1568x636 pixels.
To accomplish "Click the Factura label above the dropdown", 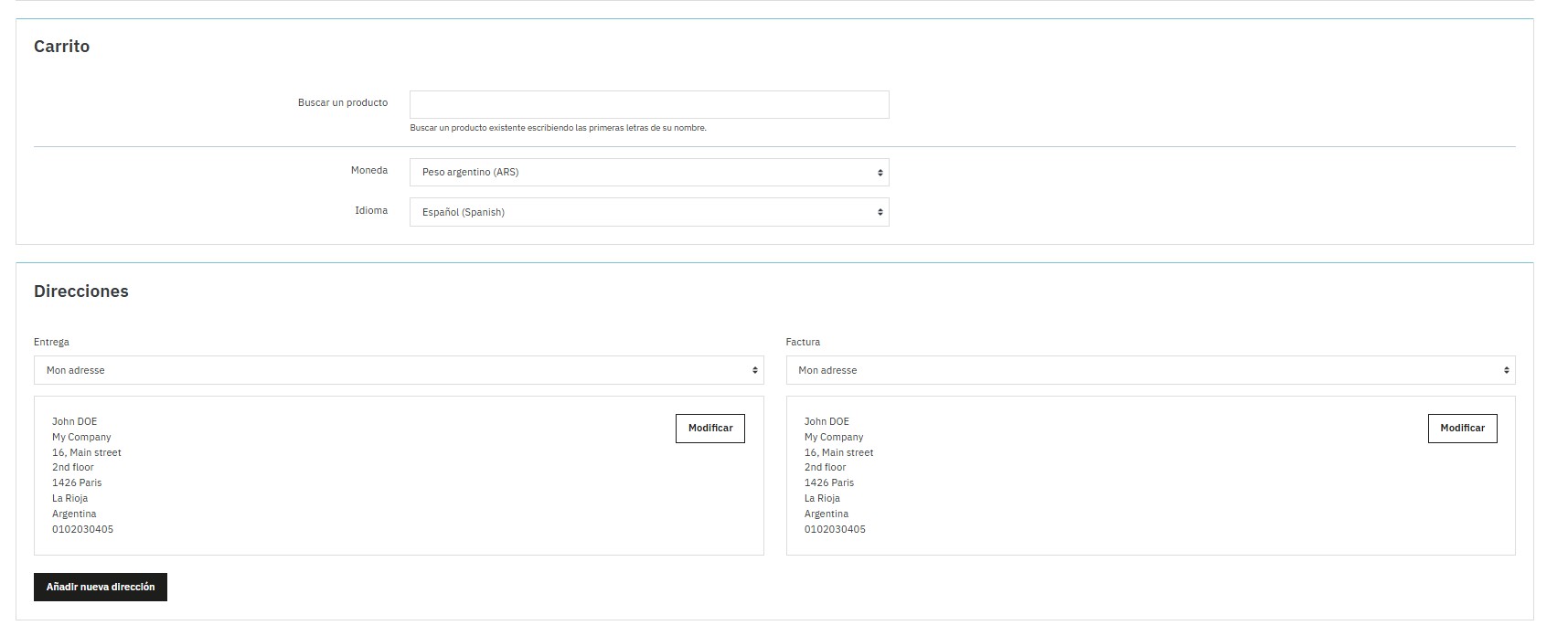I will point(802,342).
